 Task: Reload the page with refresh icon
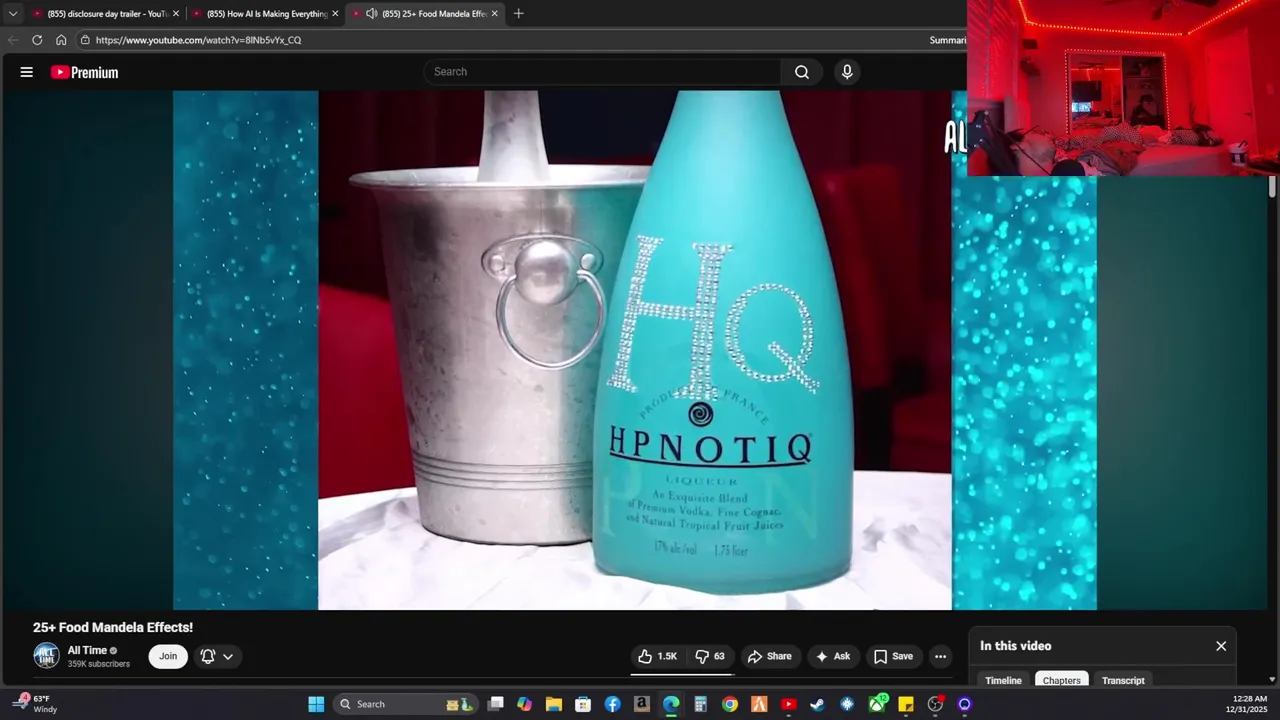click(37, 40)
